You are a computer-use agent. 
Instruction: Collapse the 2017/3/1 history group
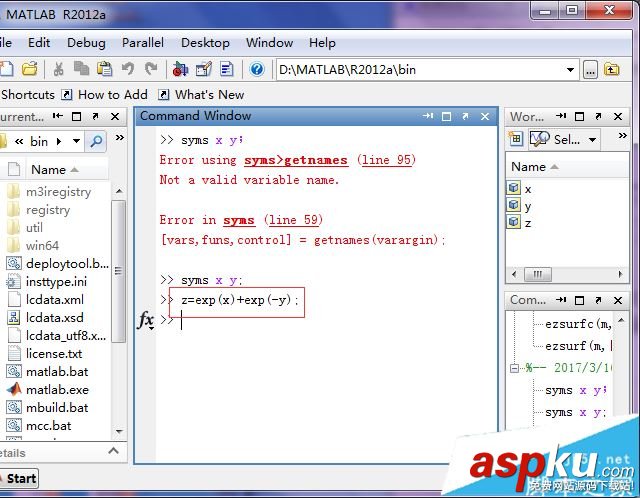pyautogui.click(x=514, y=368)
